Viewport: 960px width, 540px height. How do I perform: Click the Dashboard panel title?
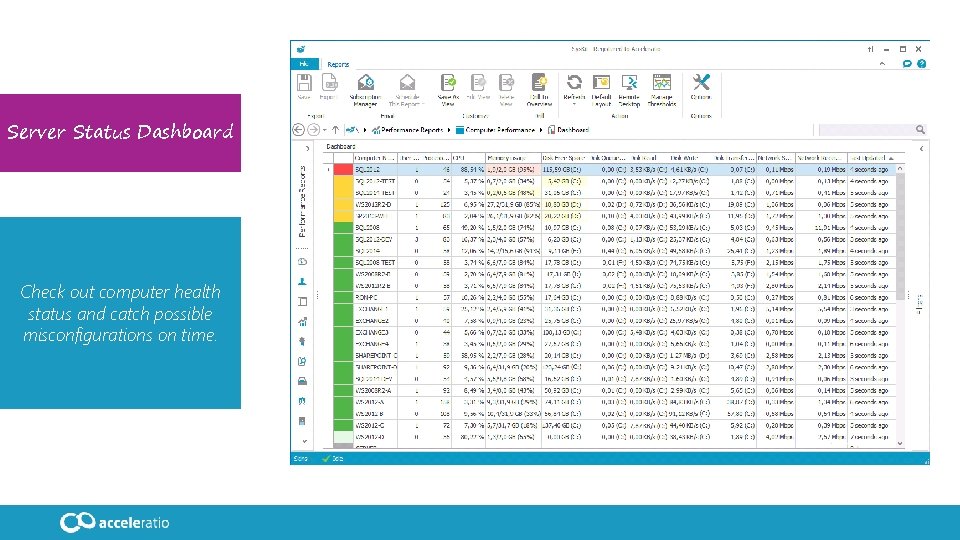click(x=340, y=146)
